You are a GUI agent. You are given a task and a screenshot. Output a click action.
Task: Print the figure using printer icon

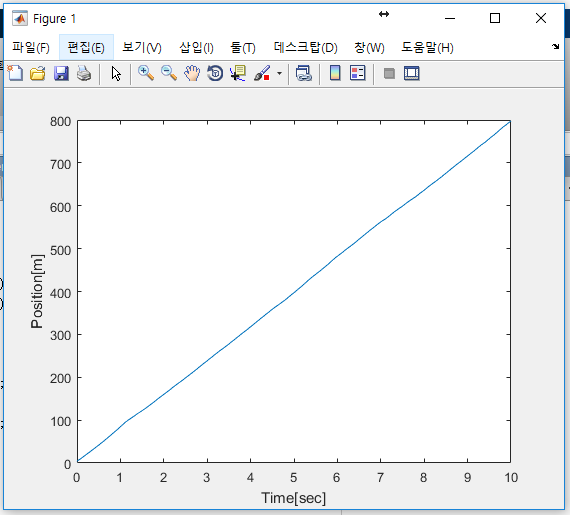pos(84,73)
